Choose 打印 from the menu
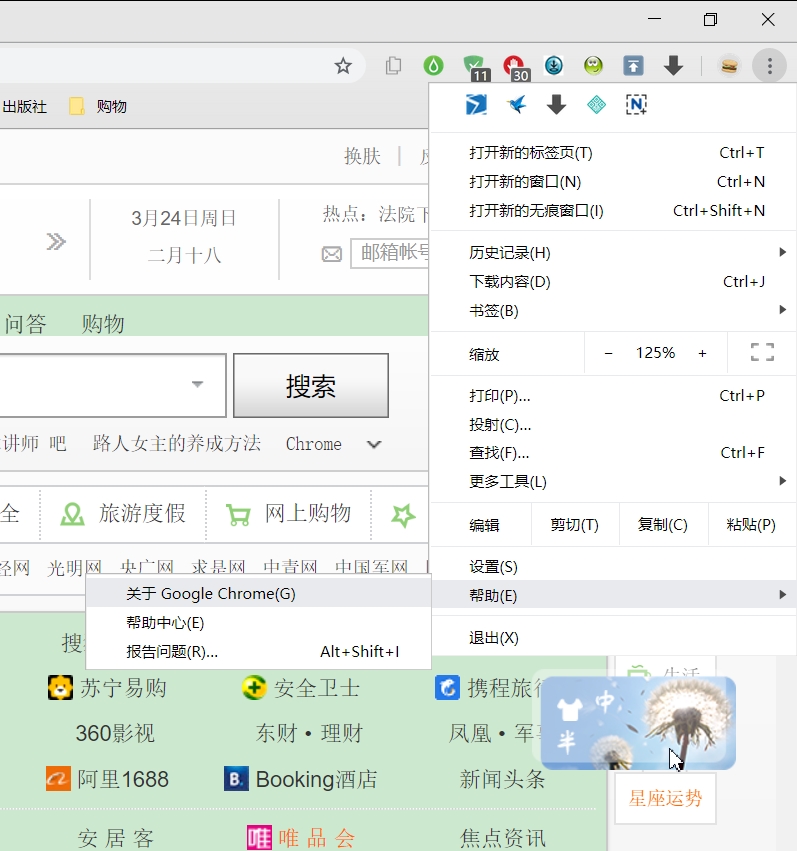Image resolution: width=797 pixels, height=851 pixels. 613,396
